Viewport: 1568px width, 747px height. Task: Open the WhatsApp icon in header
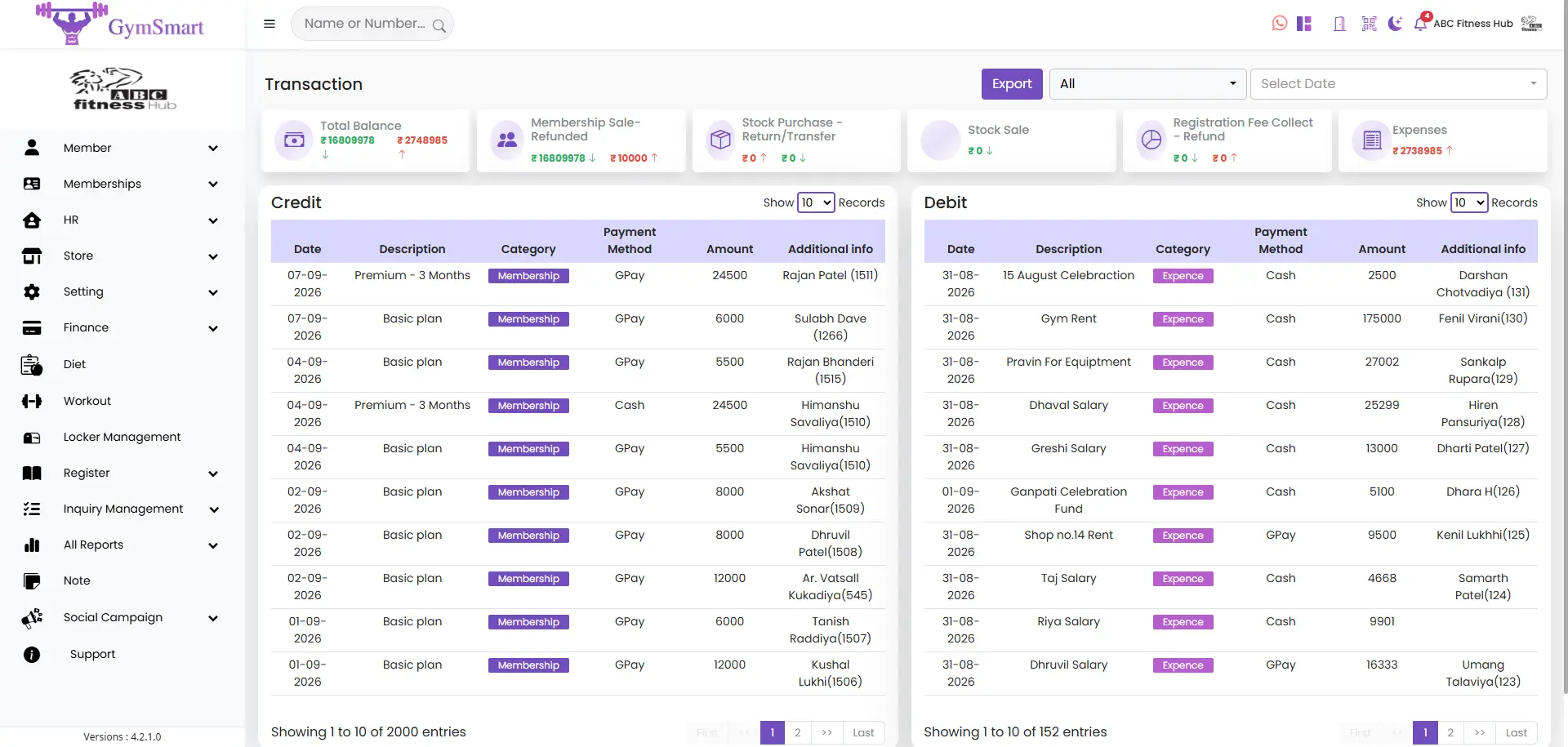pos(1280,24)
